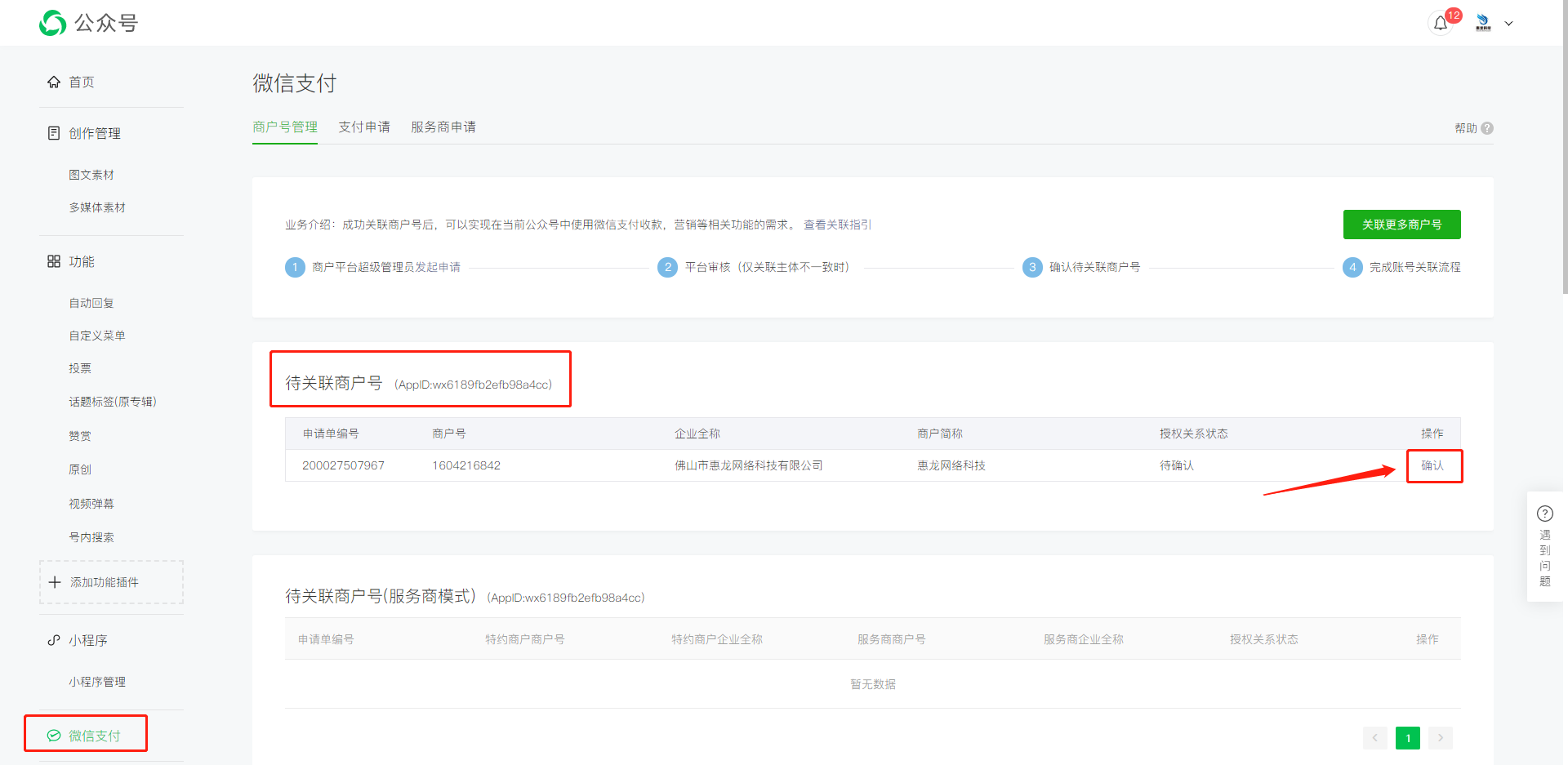This screenshot has height=765, width=1568.
Task: Click the page vertical scrollbar
Action: pyautogui.click(x=1564, y=147)
